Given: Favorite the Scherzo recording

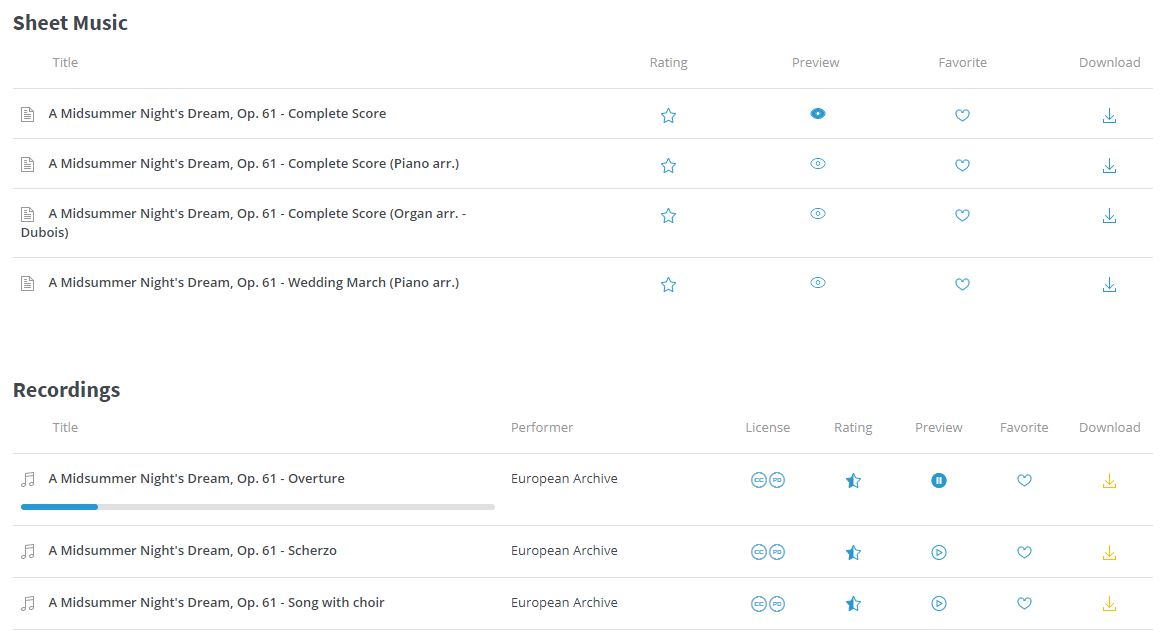Looking at the screenshot, I should click(x=1024, y=552).
